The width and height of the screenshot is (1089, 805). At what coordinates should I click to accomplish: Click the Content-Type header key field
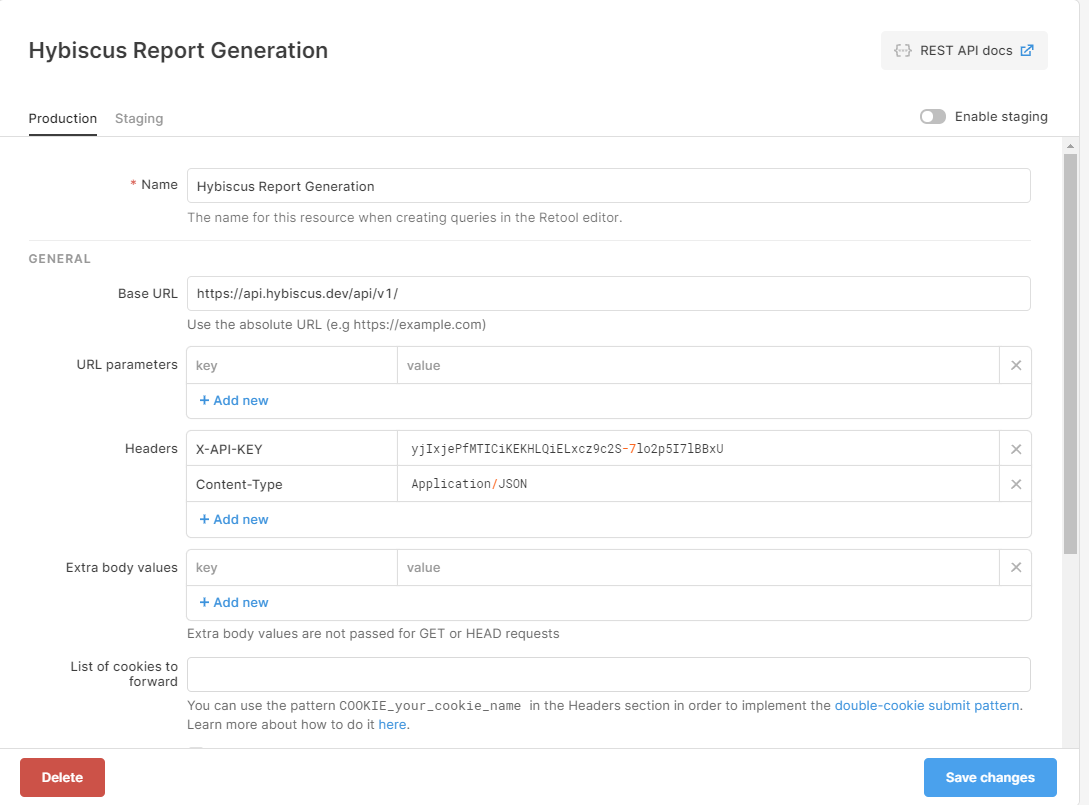click(292, 484)
